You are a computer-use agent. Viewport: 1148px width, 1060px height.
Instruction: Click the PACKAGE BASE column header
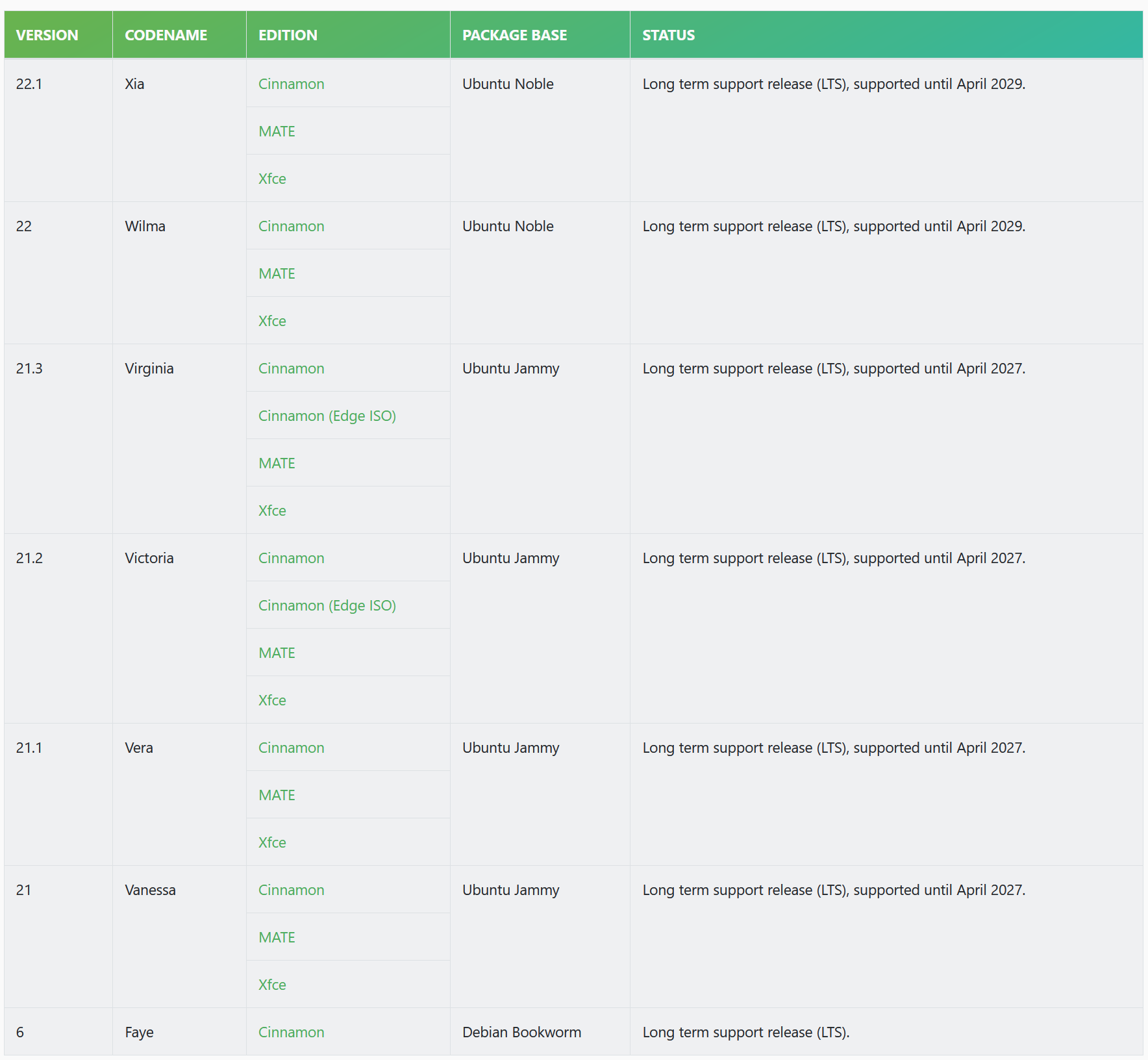[514, 35]
